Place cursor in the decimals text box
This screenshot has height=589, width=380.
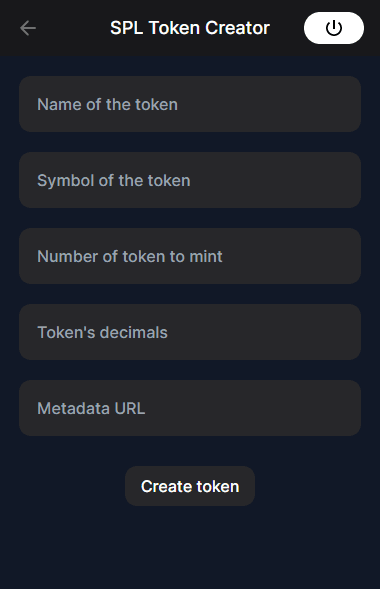click(190, 332)
